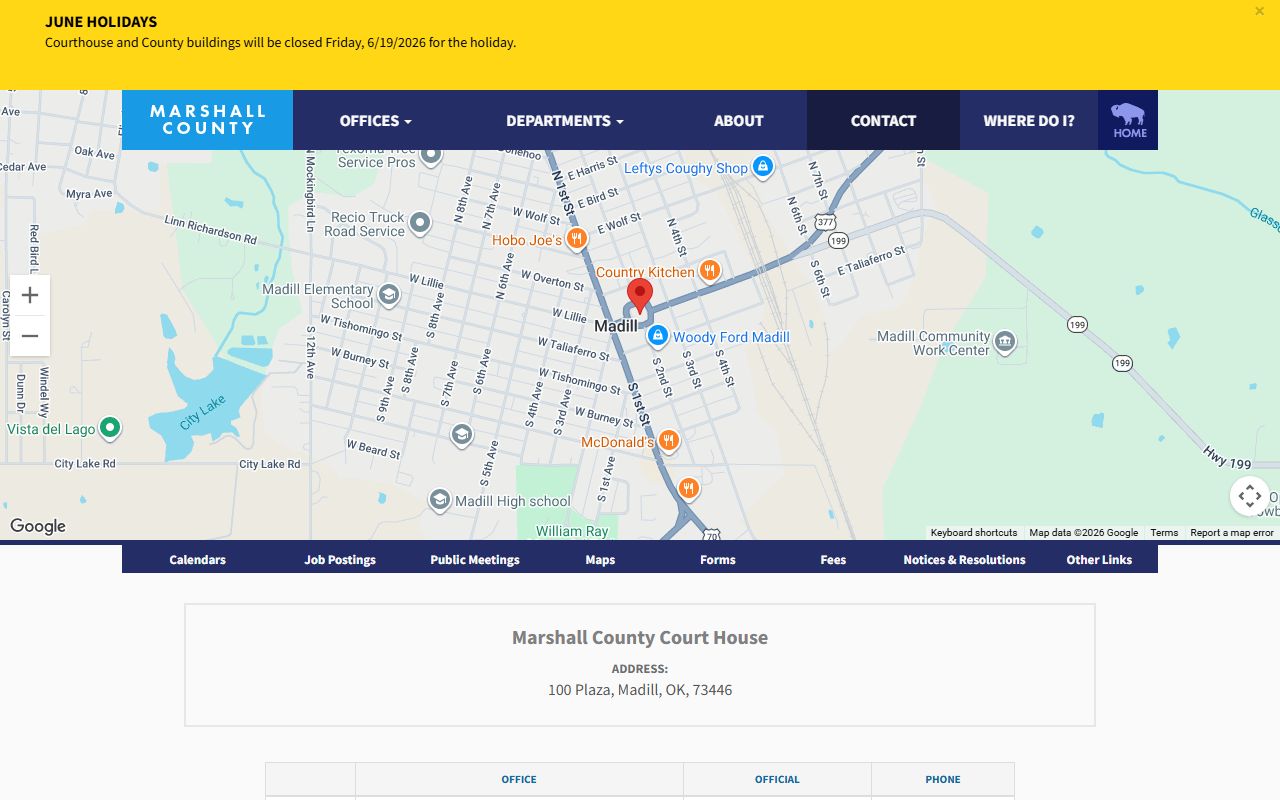Screen dimensions: 1280x800
Task: Open the Job Postings tab
Action: (x=340, y=560)
